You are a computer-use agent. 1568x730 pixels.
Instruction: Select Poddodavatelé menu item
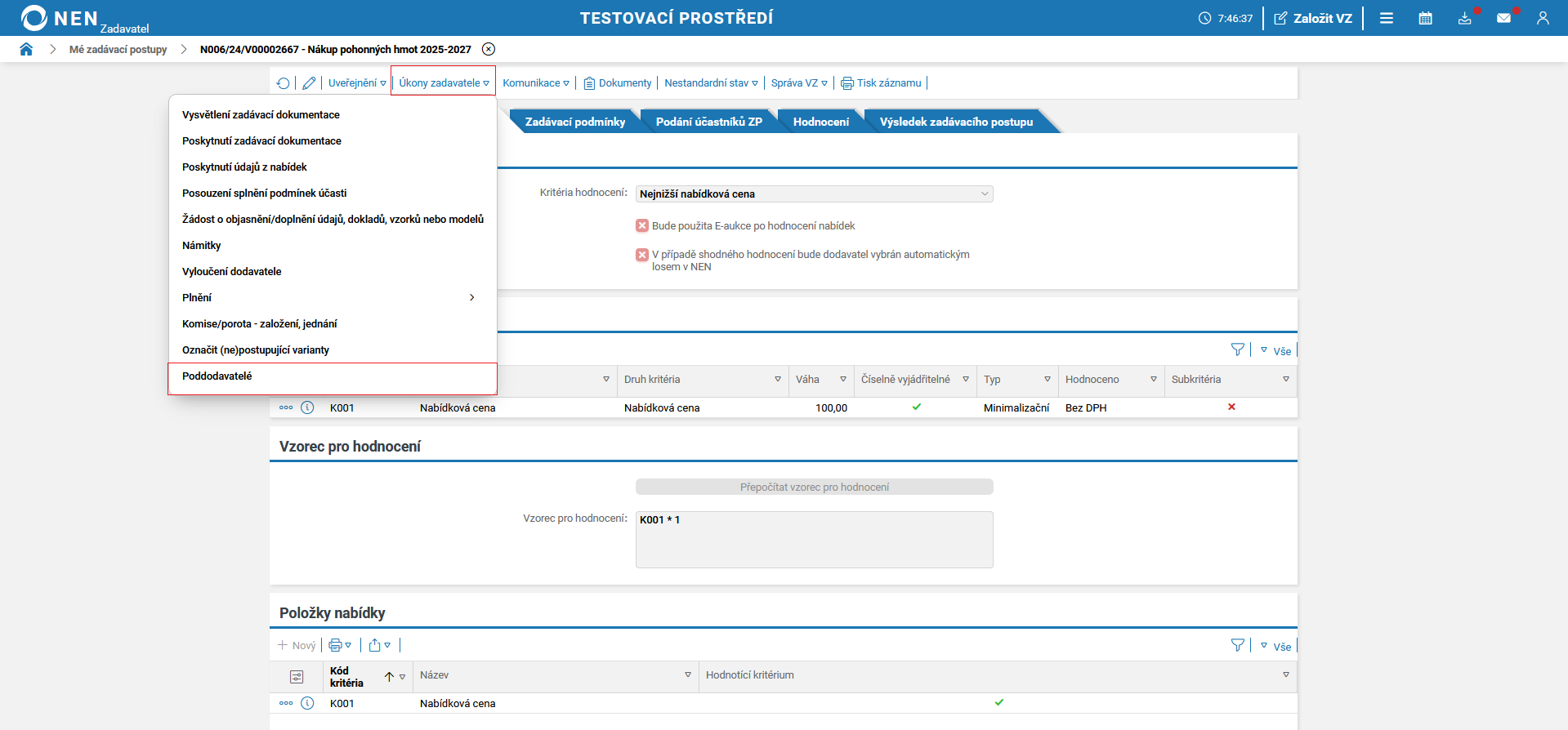(333, 376)
